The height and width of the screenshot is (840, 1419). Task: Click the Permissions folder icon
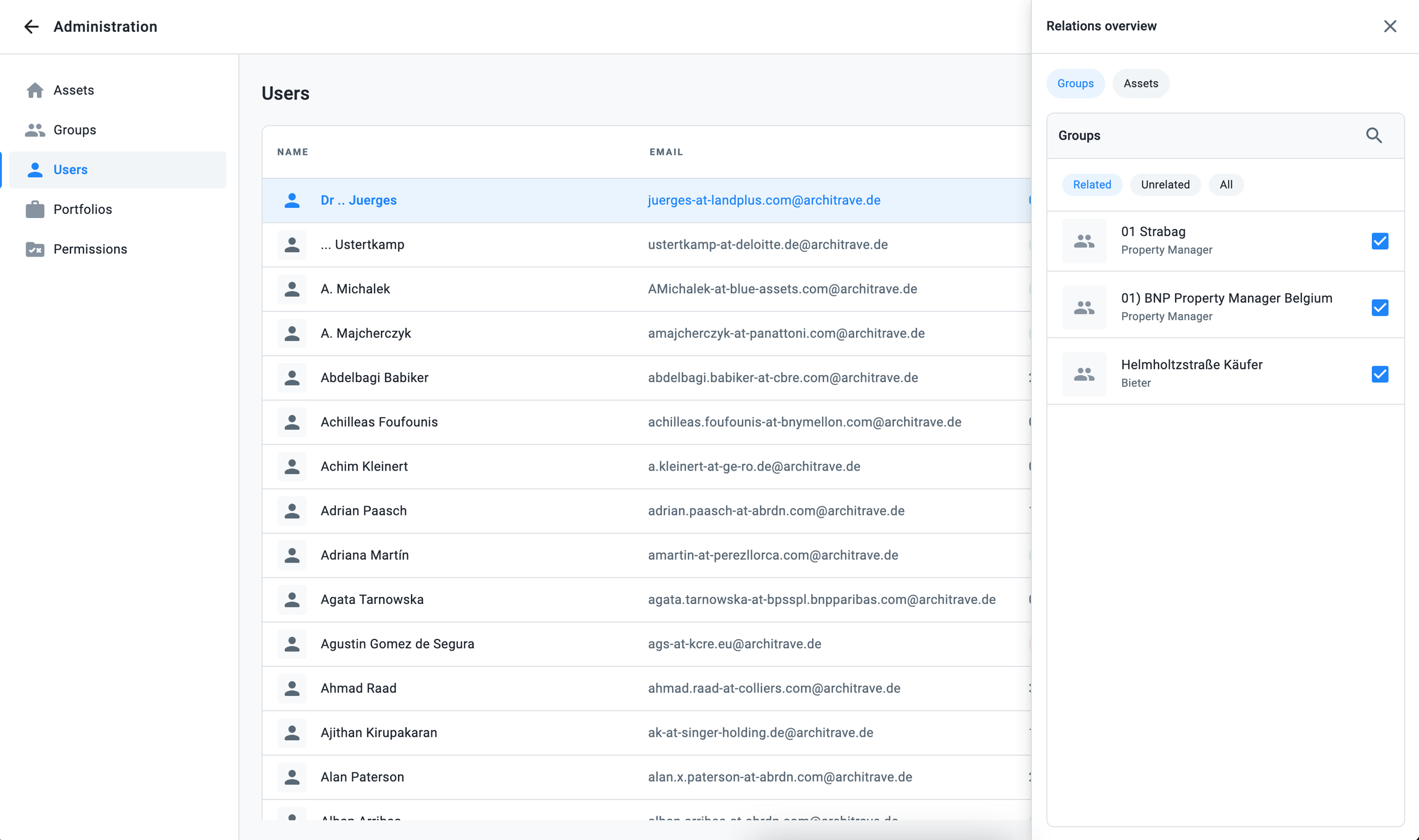pos(35,249)
